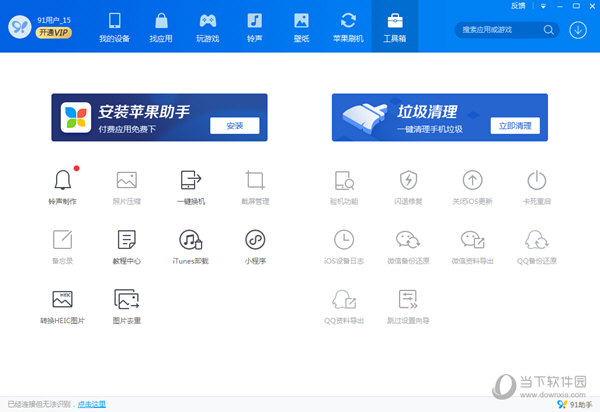Open the 小程序 mini program tool
This screenshot has width=600, height=412.
tap(255, 246)
